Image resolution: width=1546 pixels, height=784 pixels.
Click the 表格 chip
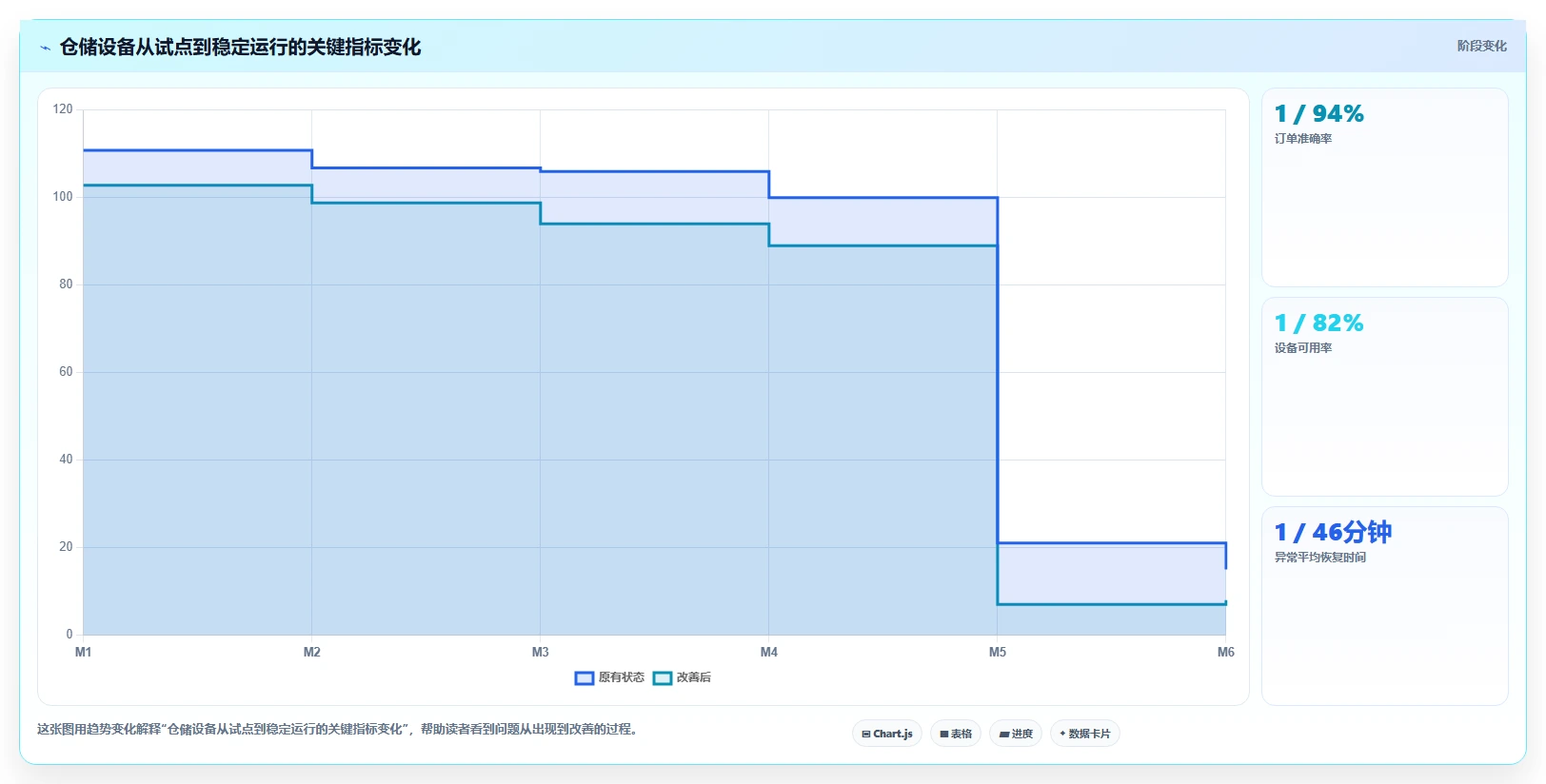956,734
